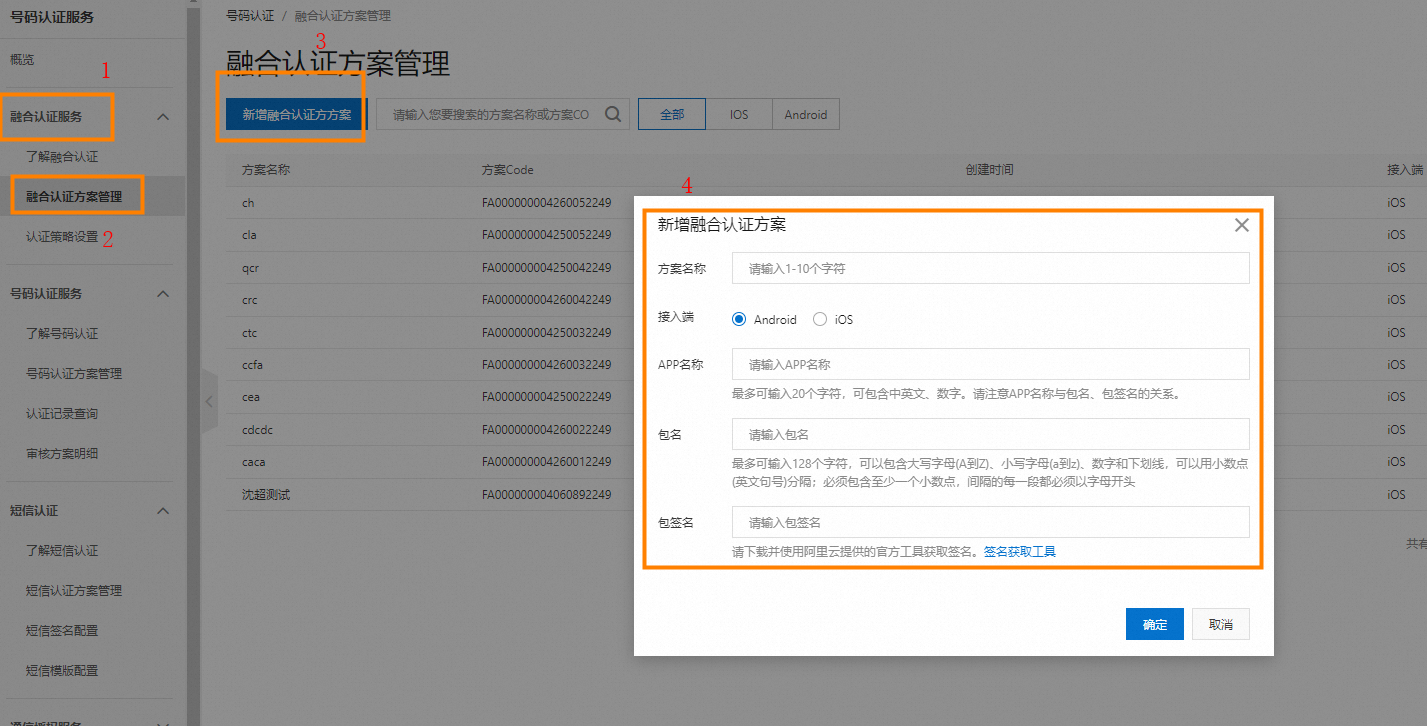Click code FA000000004060892249
1427x726 pixels.
(x=546, y=495)
